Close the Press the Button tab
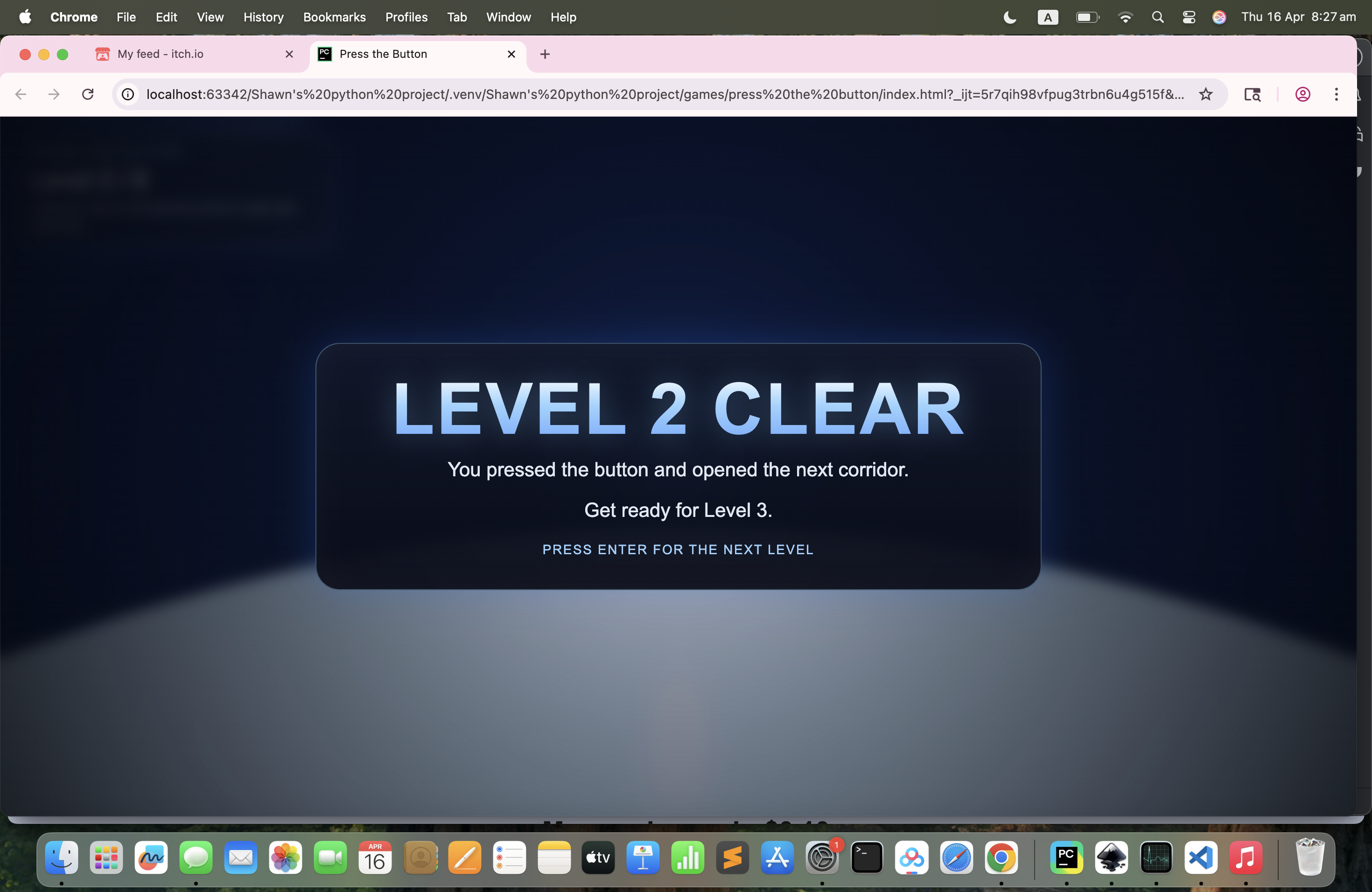 pyautogui.click(x=511, y=54)
